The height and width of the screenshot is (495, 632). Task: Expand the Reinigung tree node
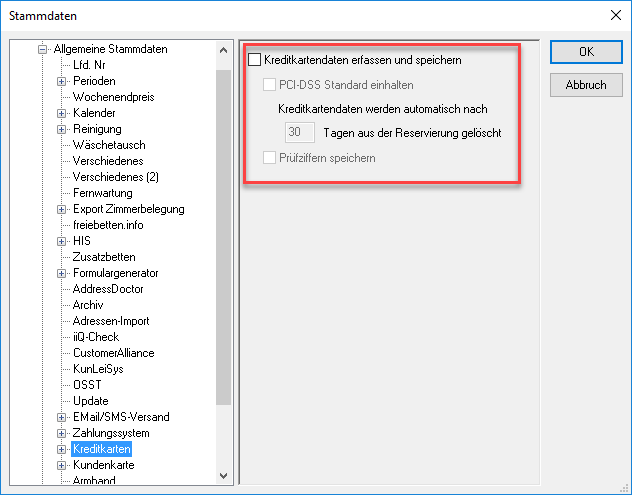pyautogui.click(x=61, y=129)
